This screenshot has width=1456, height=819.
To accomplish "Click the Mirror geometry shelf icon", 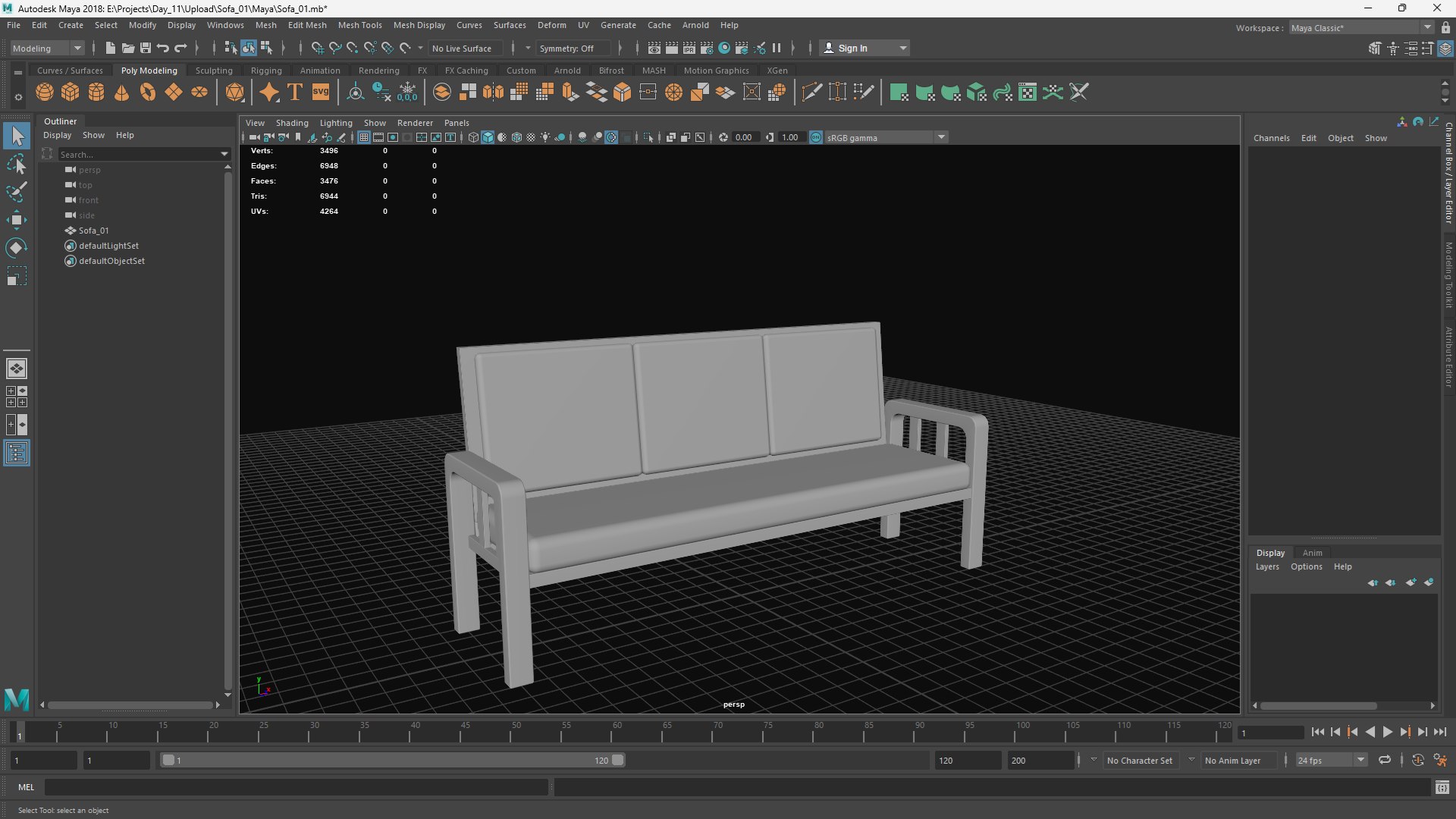I will click(x=494, y=93).
